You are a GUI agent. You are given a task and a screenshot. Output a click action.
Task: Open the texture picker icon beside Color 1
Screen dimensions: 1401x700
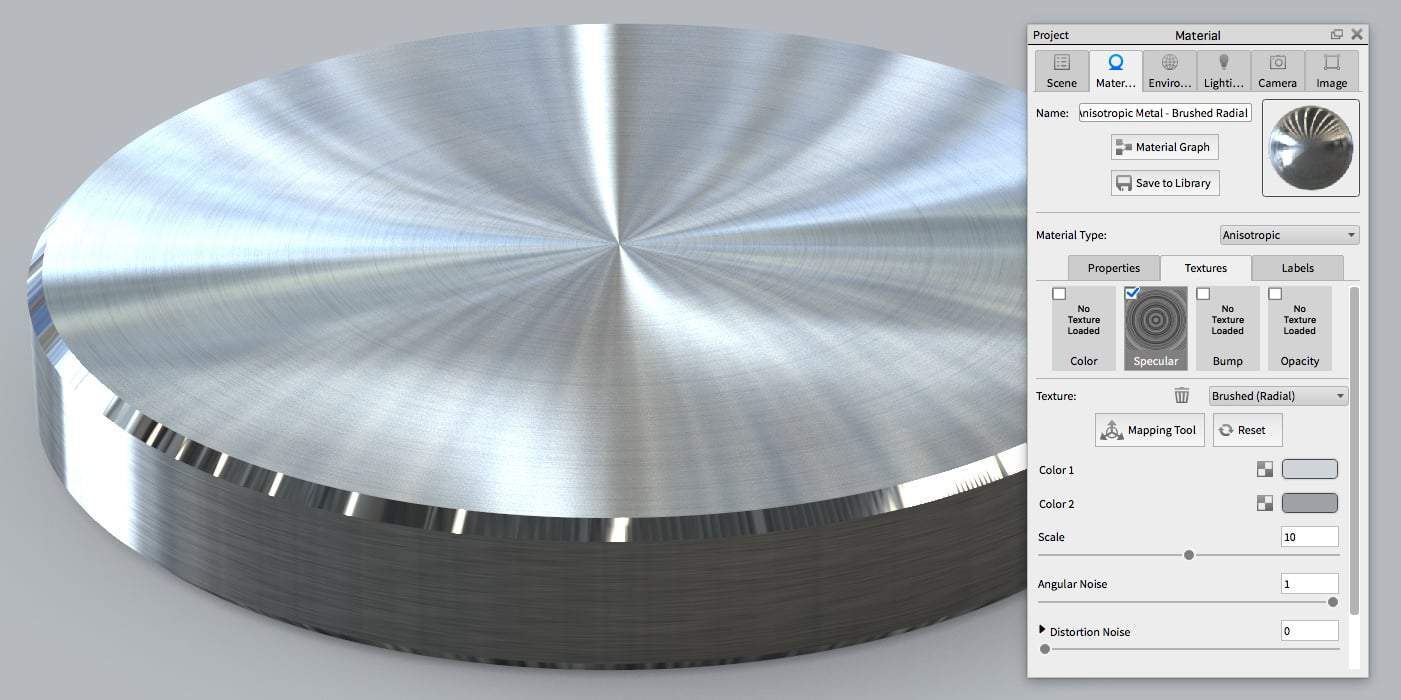point(1265,469)
